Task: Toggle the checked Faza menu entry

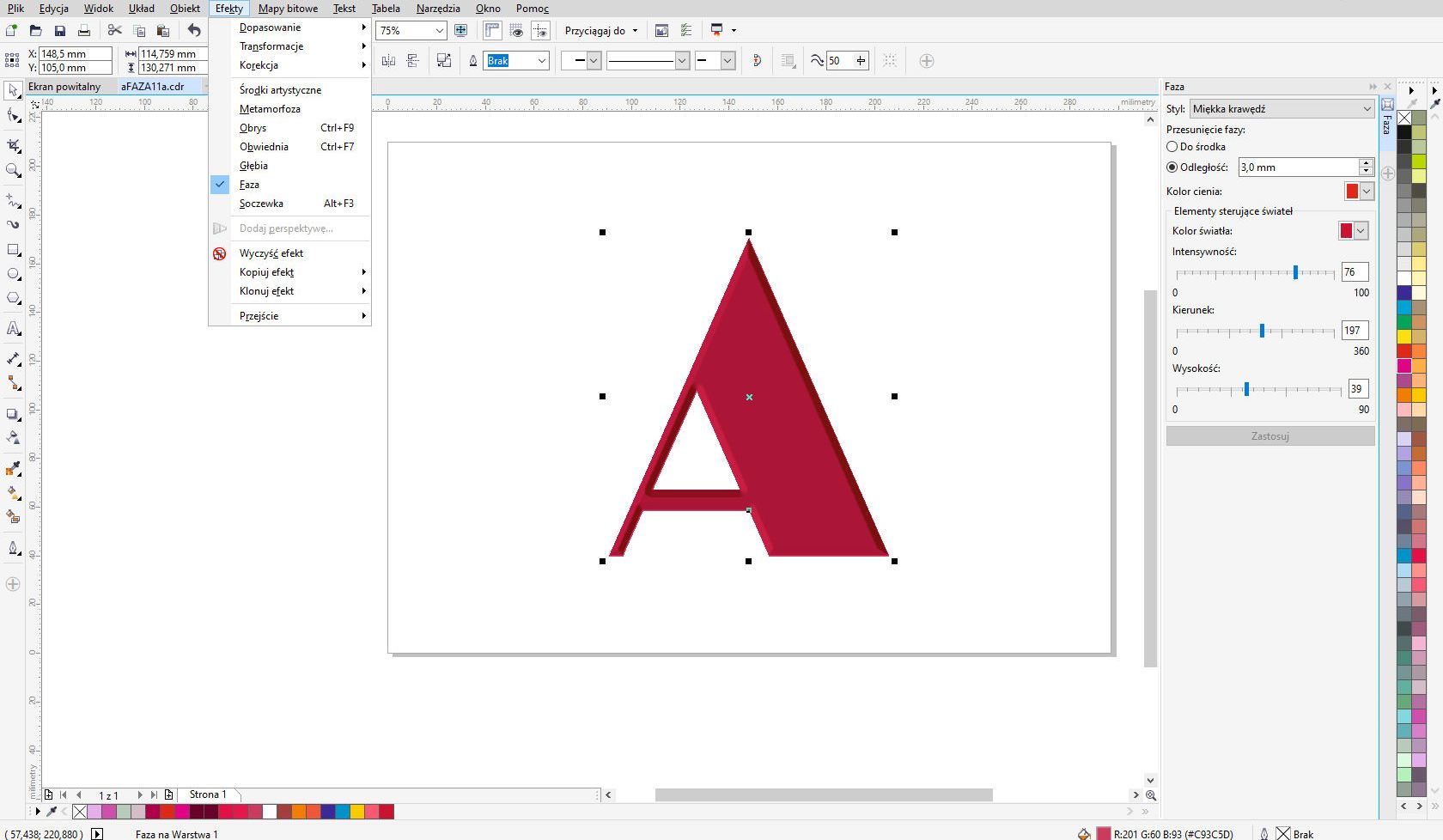Action: pos(249,185)
